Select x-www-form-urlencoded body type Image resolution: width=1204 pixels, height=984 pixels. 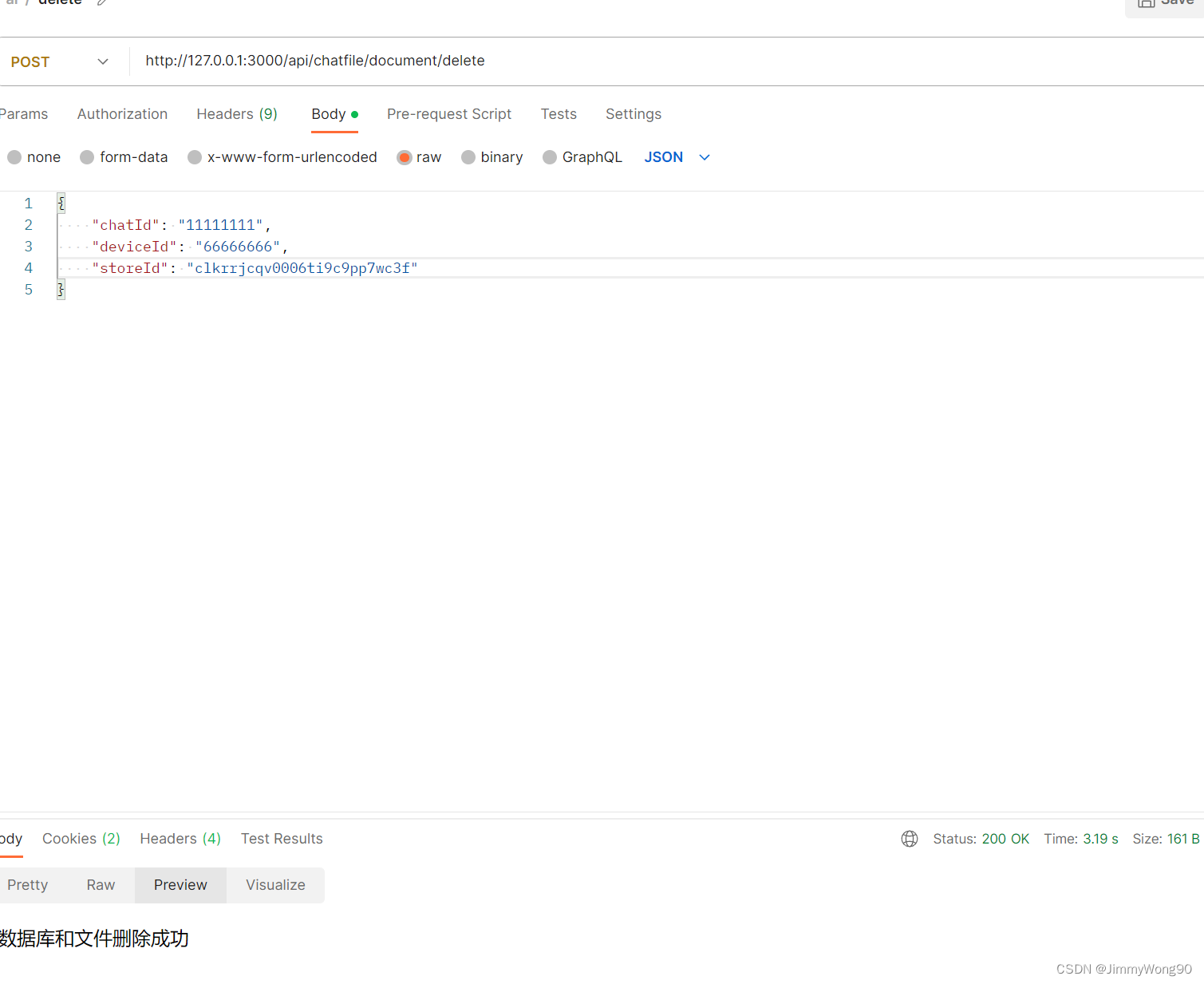(x=195, y=157)
